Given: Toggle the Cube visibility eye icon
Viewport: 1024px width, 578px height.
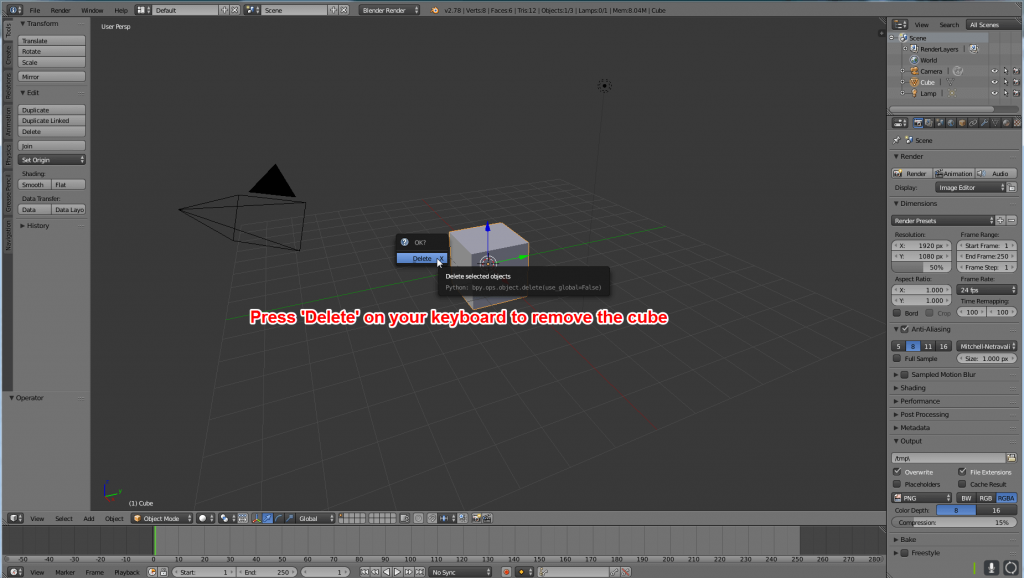Looking at the screenshot, I should tap(994, 82).
